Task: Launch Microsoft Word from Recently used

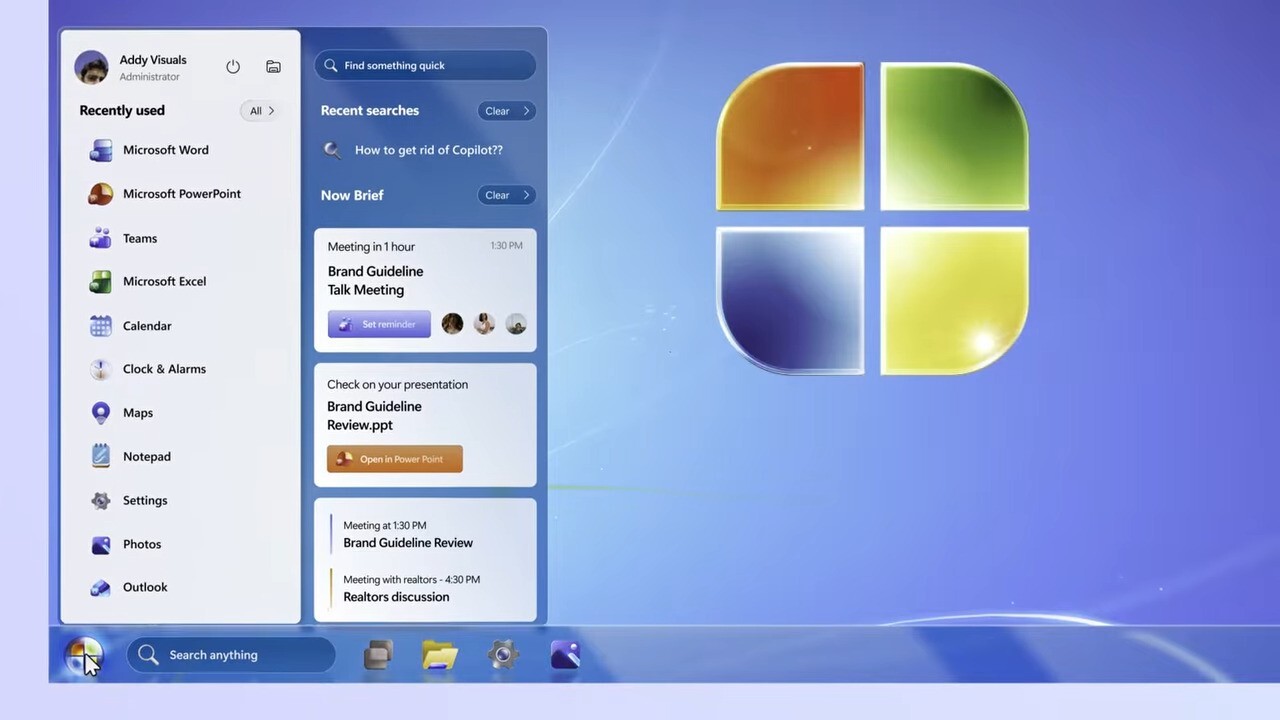Action: tap(165, 150)
